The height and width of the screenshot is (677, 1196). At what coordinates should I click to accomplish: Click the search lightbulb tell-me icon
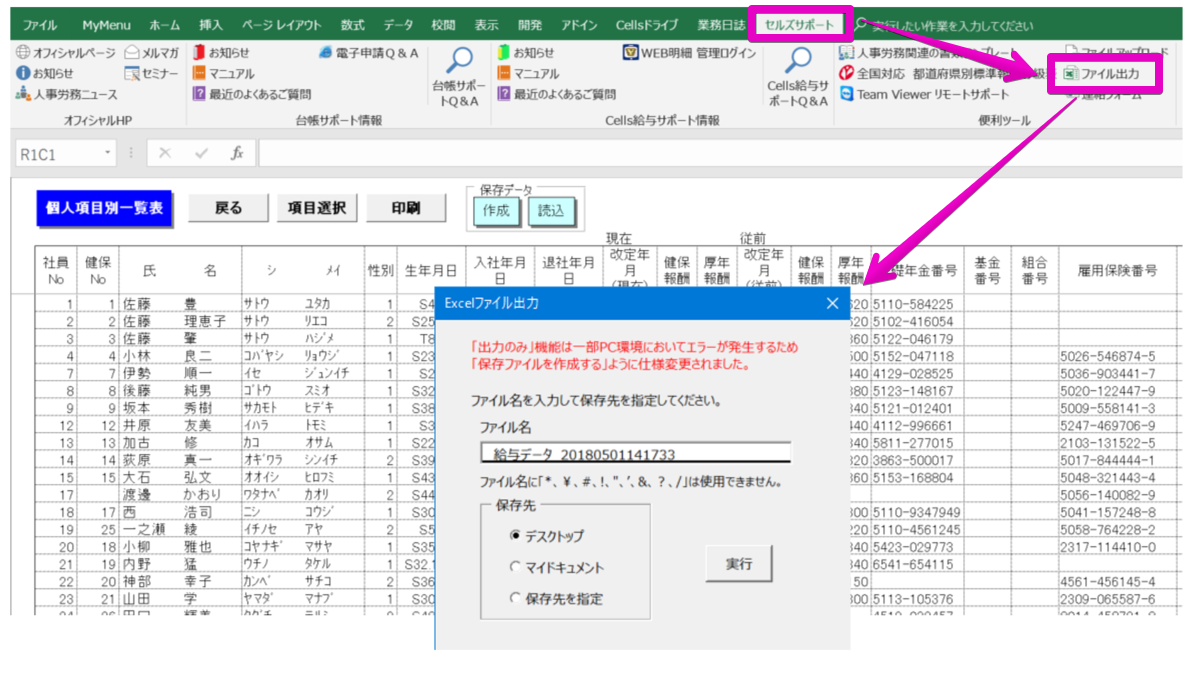point(861,24)
